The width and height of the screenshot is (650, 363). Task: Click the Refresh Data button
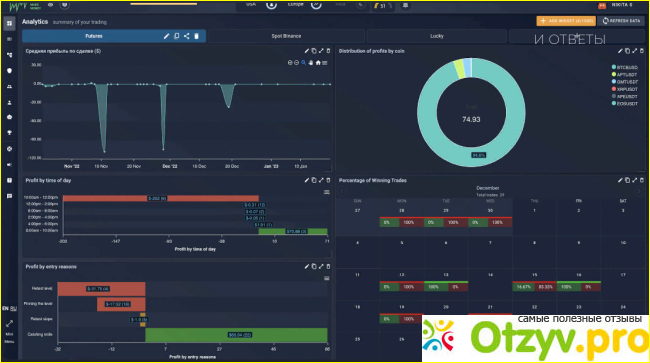(621, 21)
